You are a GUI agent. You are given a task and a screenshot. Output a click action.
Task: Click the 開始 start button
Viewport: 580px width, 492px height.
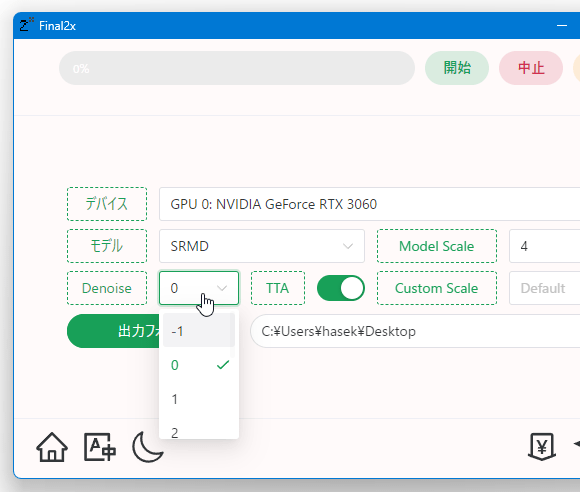click(457, 68)
